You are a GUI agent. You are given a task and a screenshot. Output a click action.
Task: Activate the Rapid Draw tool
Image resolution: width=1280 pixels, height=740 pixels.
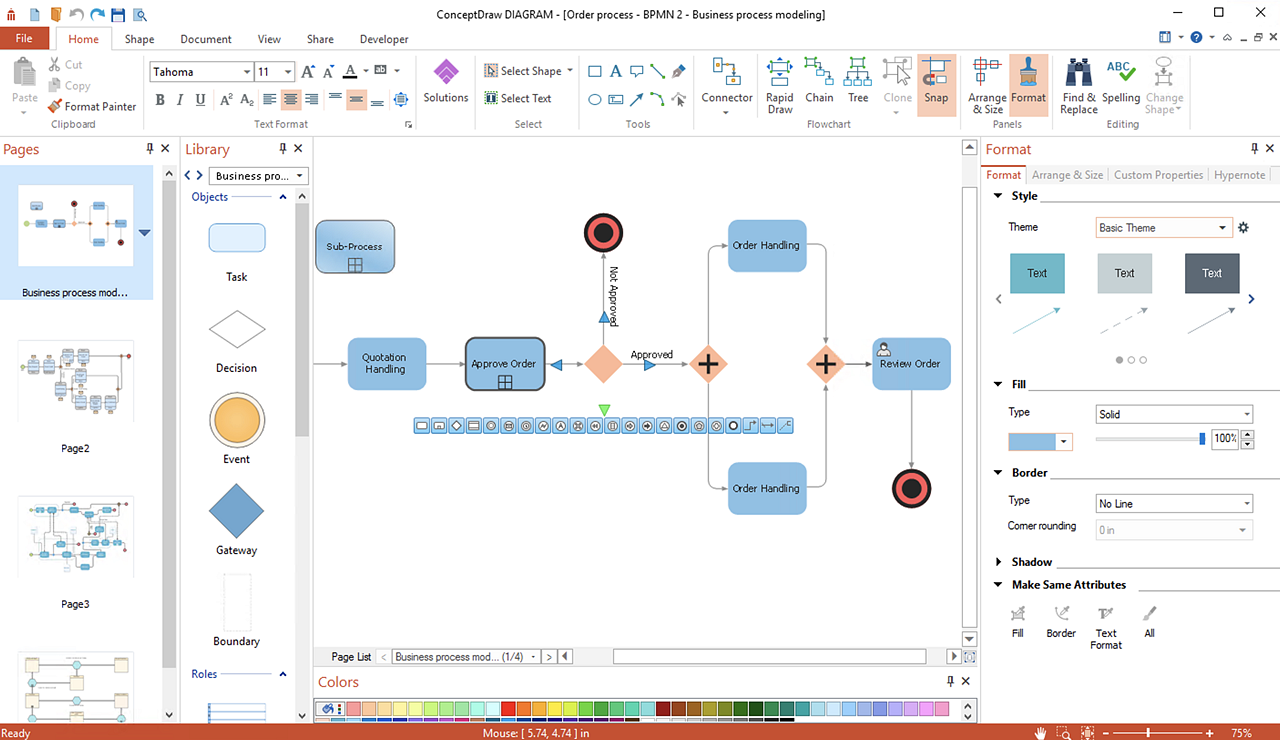780,84
